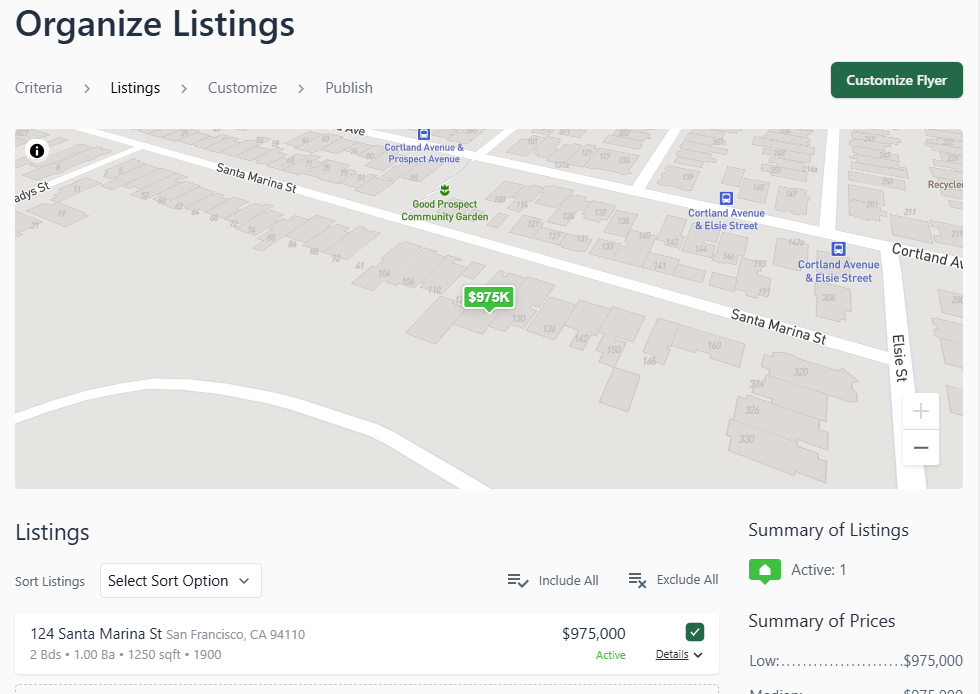Click the map info icon

pyautogui.click(x=37, y=151)
